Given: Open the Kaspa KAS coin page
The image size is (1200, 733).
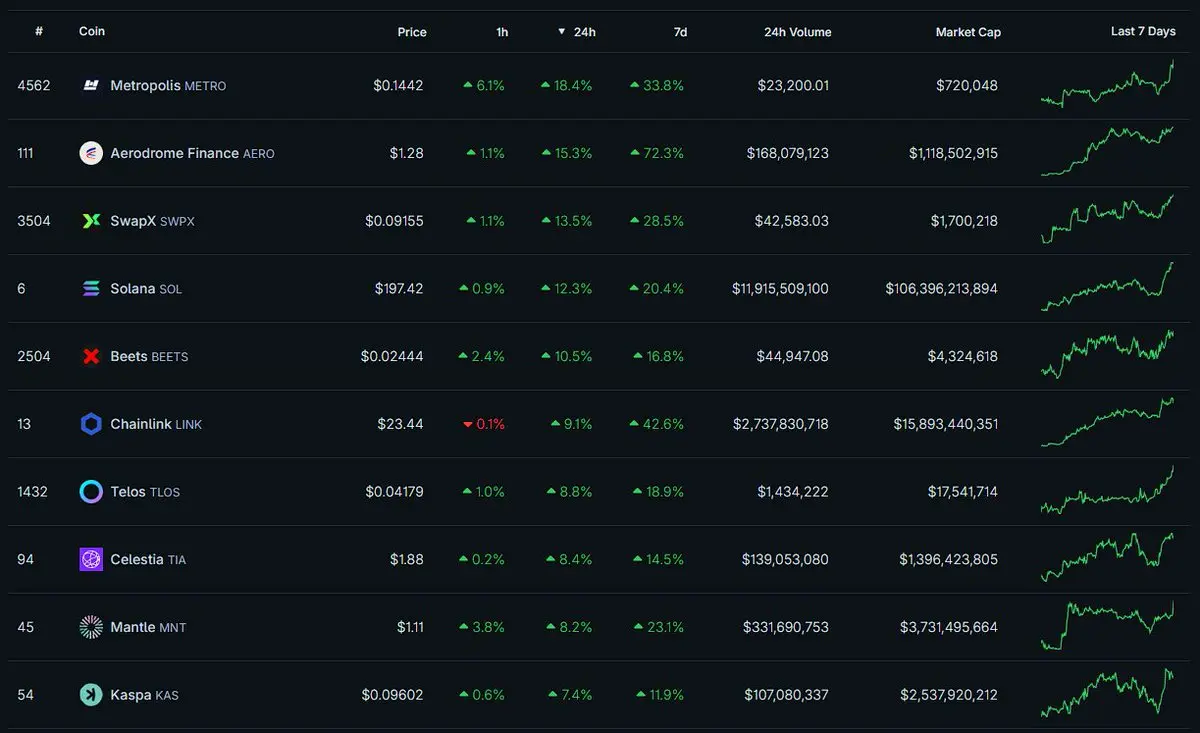Looking at the screenshot, I should coord(144,694).
